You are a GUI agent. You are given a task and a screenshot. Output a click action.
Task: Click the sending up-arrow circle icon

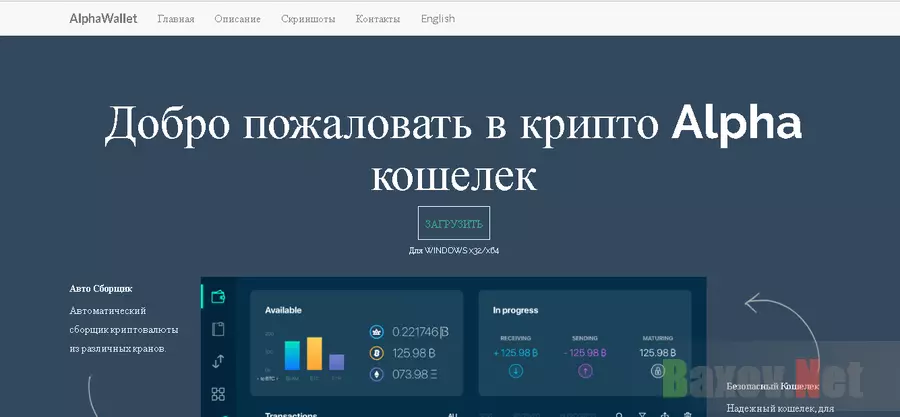click(x=585, y=371)
